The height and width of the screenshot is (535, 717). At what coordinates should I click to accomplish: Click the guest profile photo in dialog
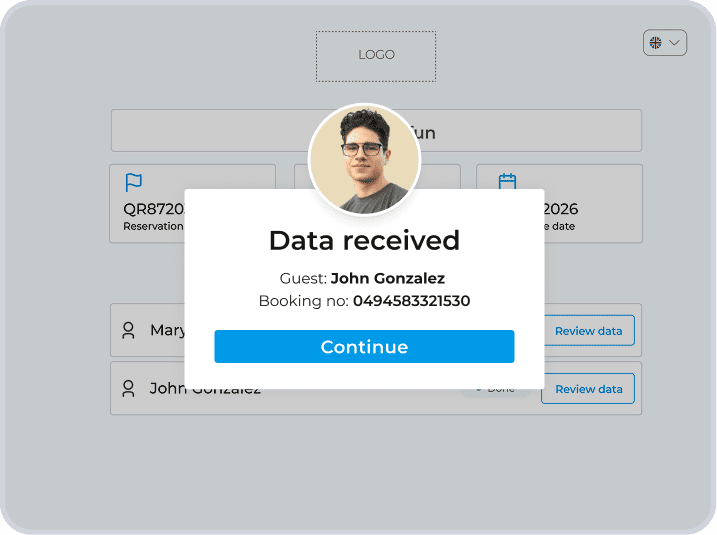point(364,159)
